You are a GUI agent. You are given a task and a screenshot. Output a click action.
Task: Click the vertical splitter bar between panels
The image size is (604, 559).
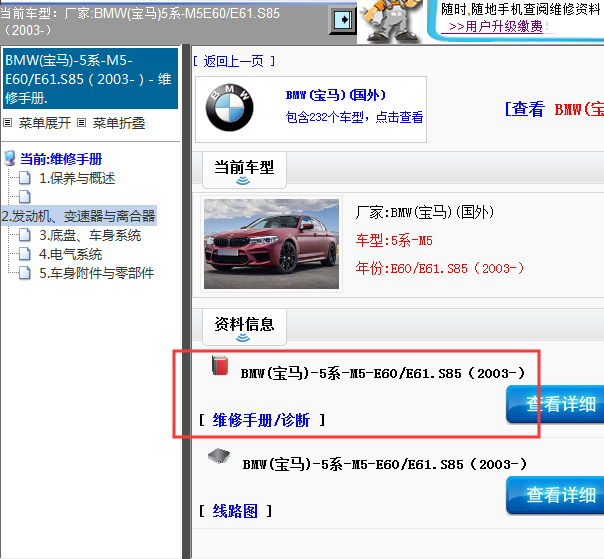(x=186, y=301)
